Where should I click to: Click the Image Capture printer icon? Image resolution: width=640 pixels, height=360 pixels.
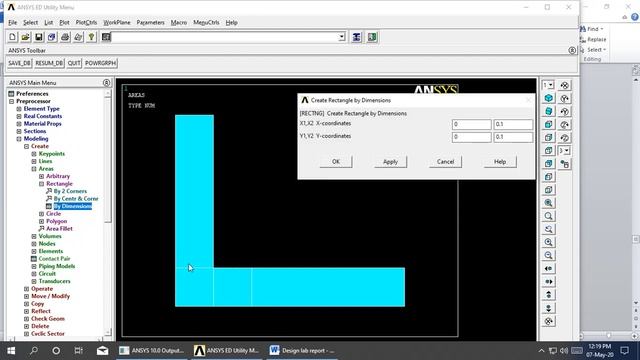[x=65, y=37]
